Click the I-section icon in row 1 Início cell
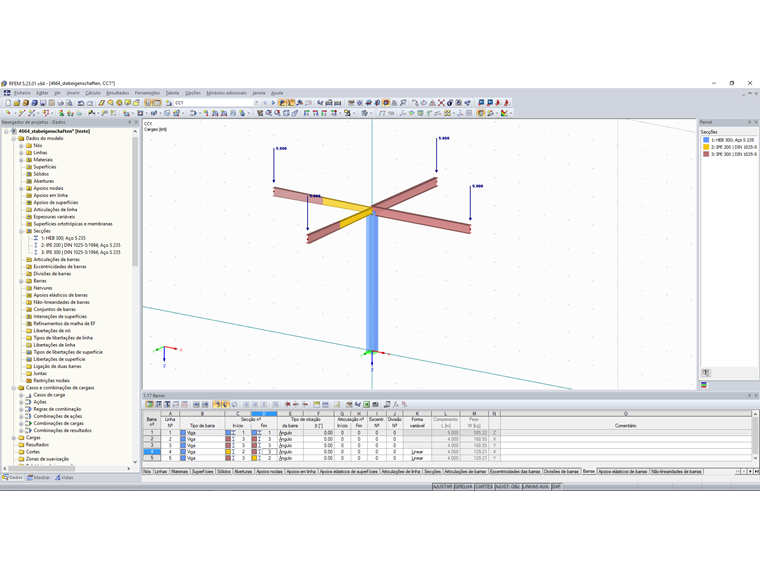760x570 pixels. [233, 432]
